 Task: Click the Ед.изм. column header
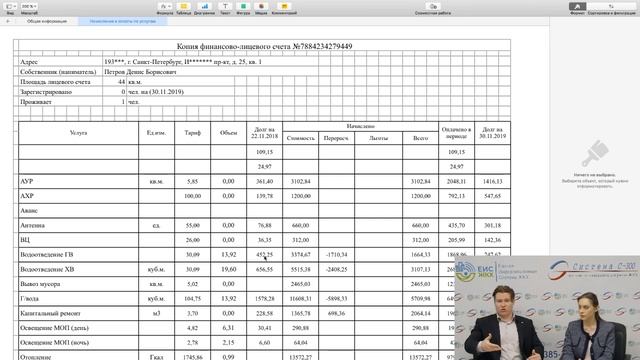tap(156, 133)
